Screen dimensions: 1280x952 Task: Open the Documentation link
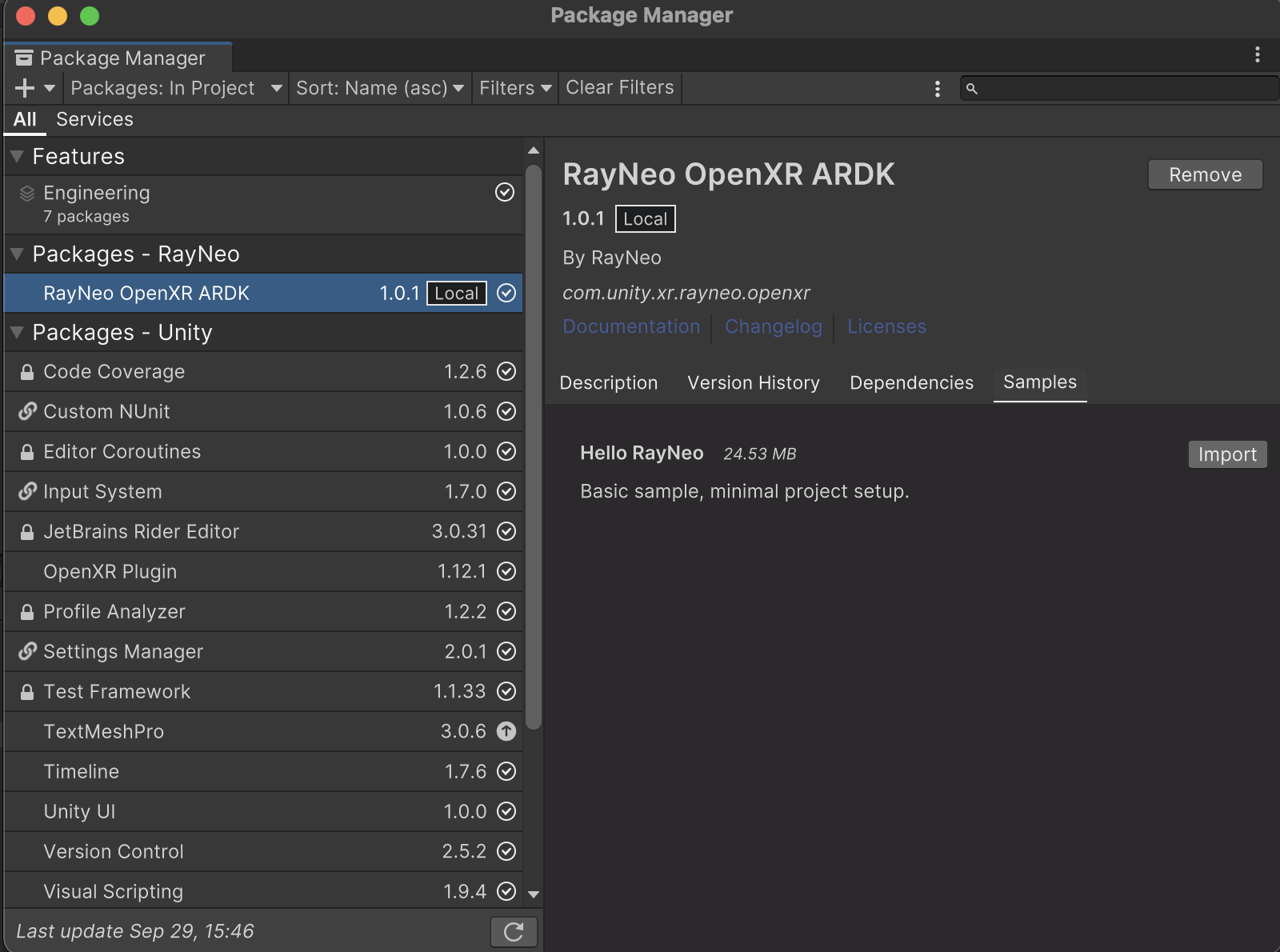coord(631,326)
